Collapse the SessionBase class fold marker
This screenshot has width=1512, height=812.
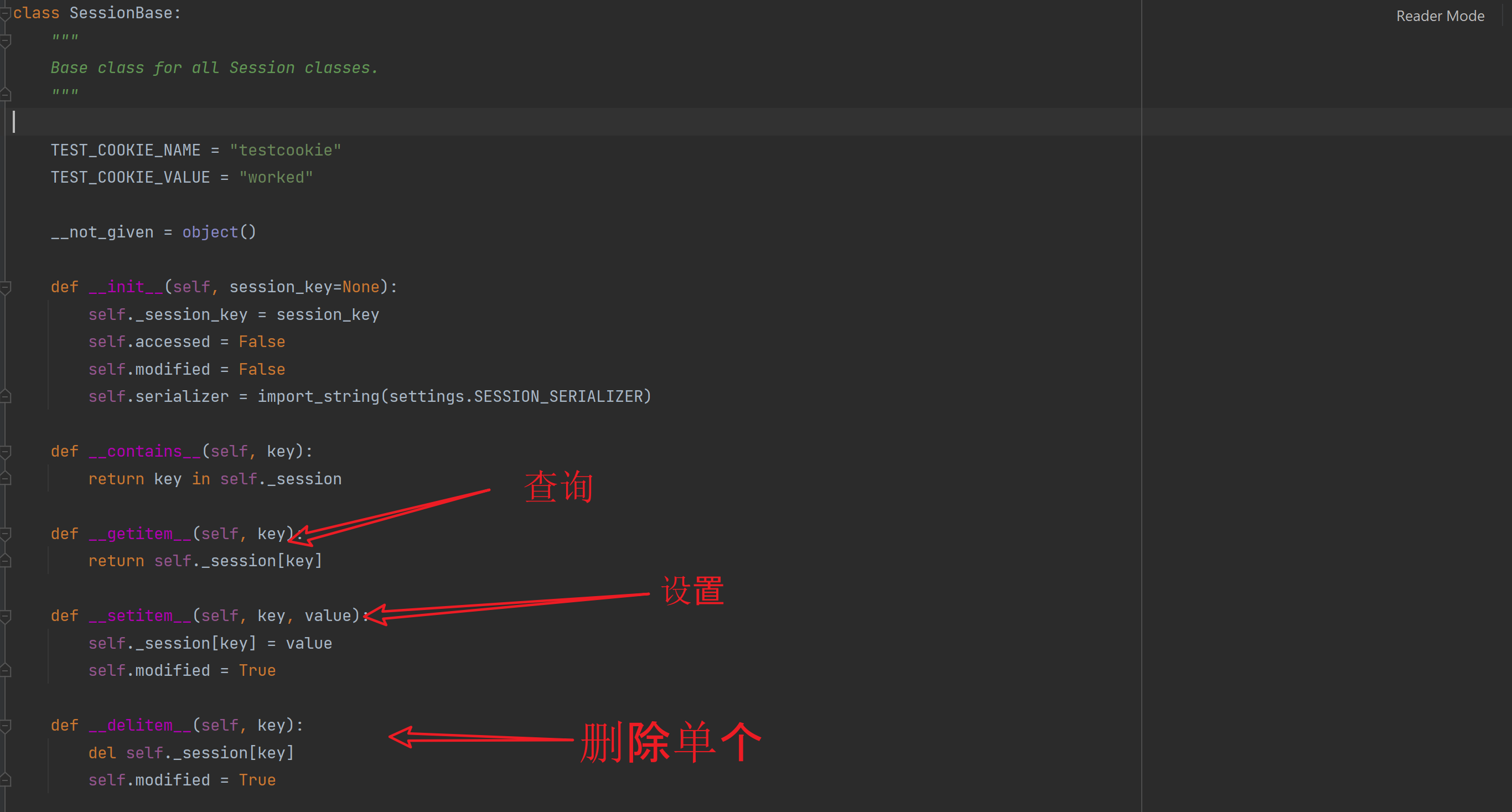[x=6, y=13]
